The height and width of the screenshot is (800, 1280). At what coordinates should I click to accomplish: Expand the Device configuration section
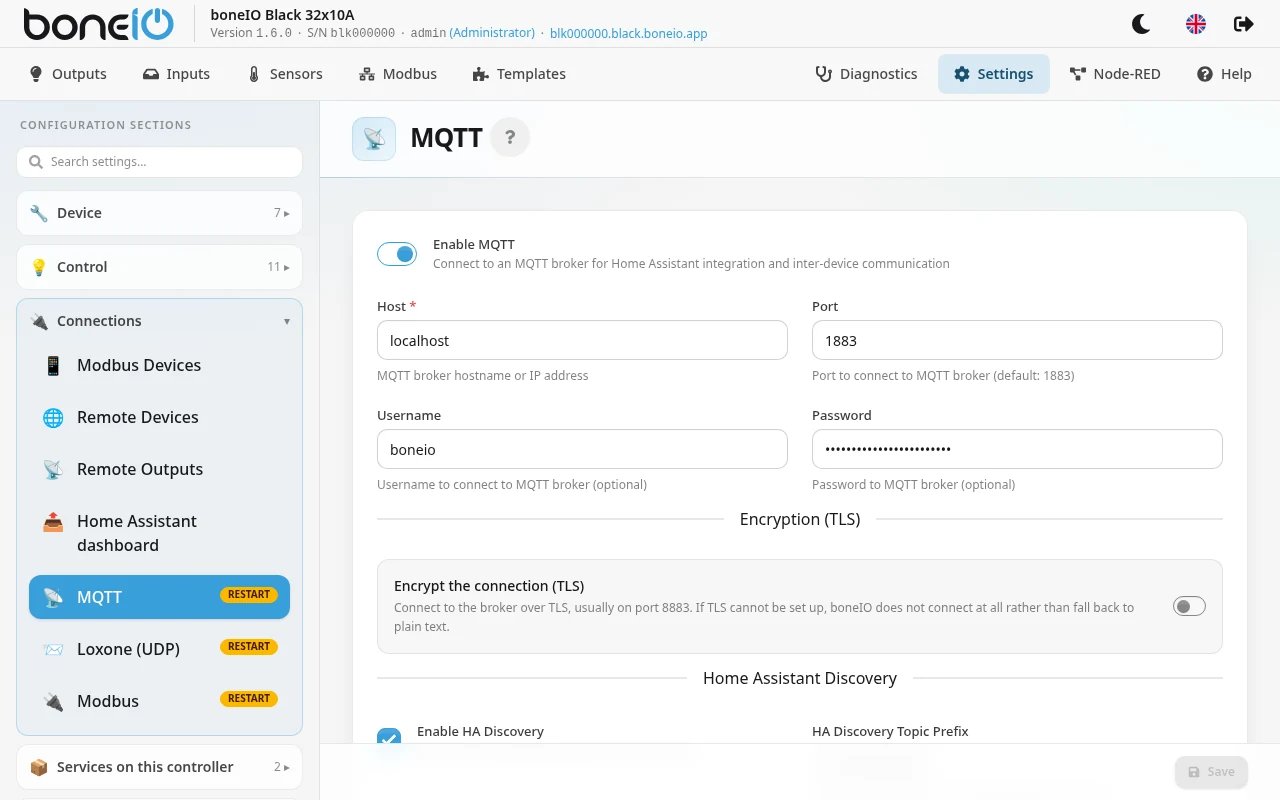tap(159, 213)
